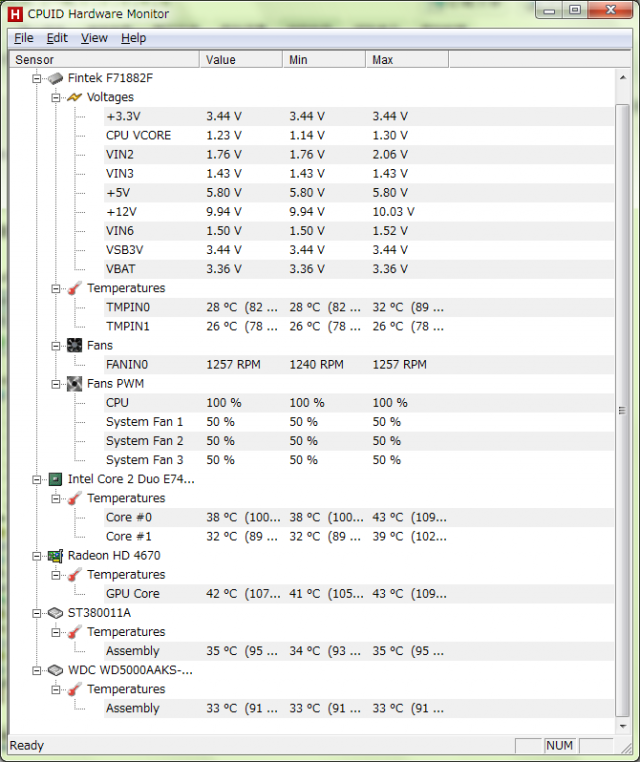
Task: Collapse the Fans PWM group
Action: coord(55,384)
